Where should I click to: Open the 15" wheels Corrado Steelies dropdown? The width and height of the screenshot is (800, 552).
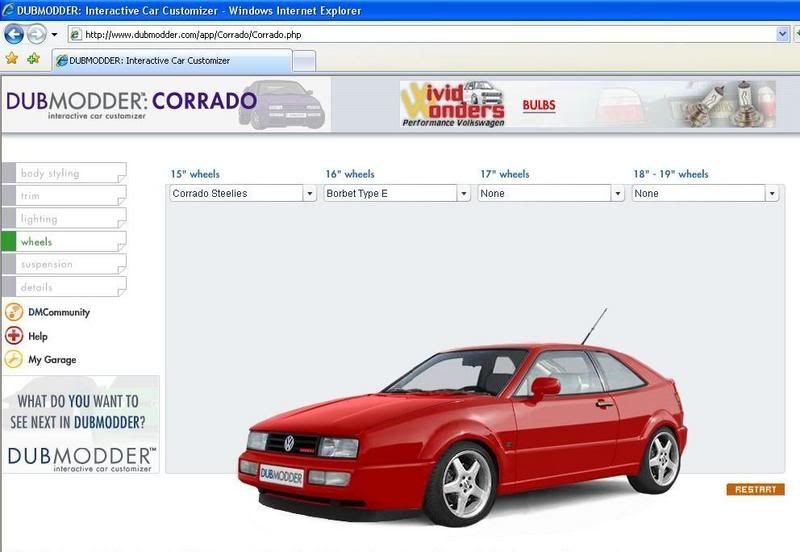(243, 193)
